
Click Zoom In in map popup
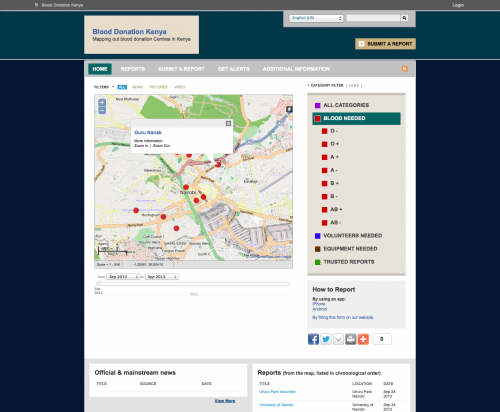pyautogui.click(x=141, y=146)
